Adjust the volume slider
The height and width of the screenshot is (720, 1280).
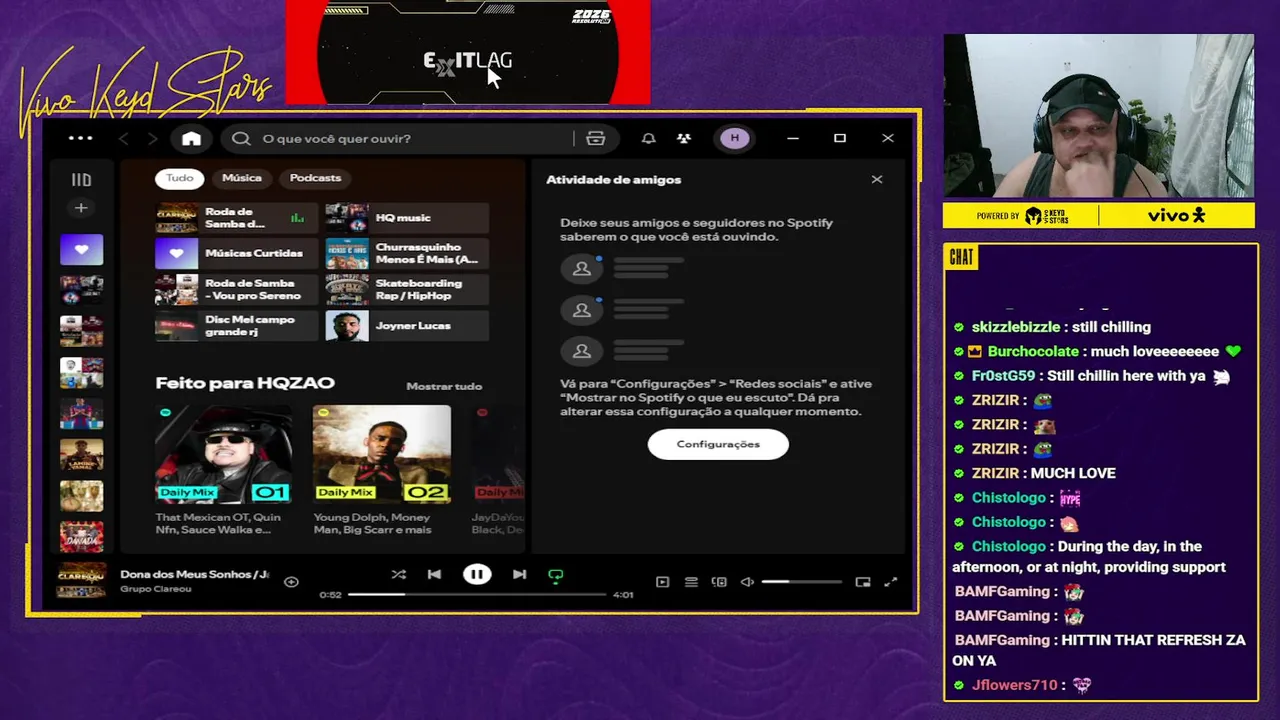801,582
